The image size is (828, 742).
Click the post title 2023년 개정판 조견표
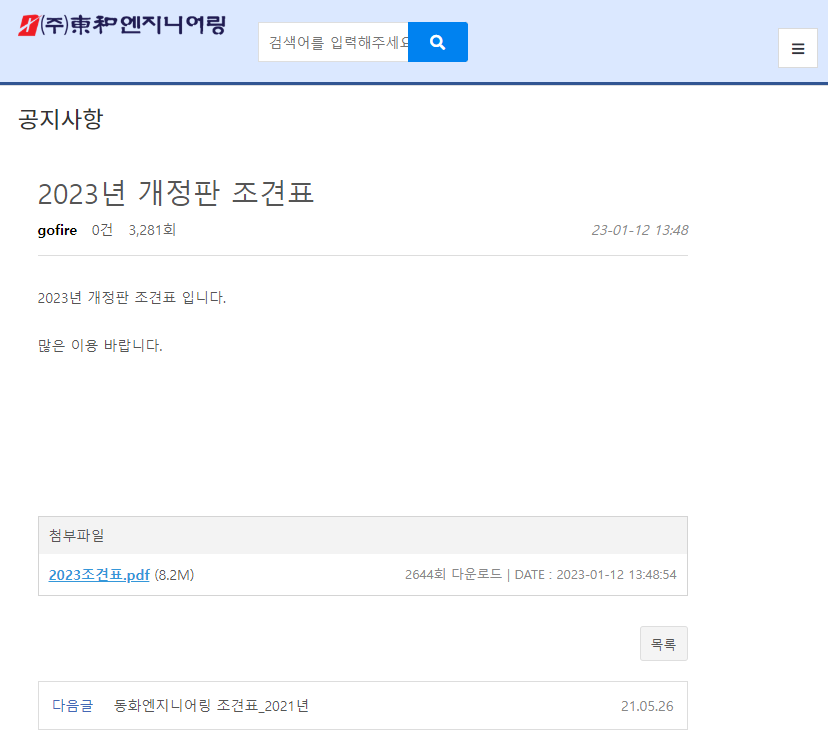pos(176,193)
